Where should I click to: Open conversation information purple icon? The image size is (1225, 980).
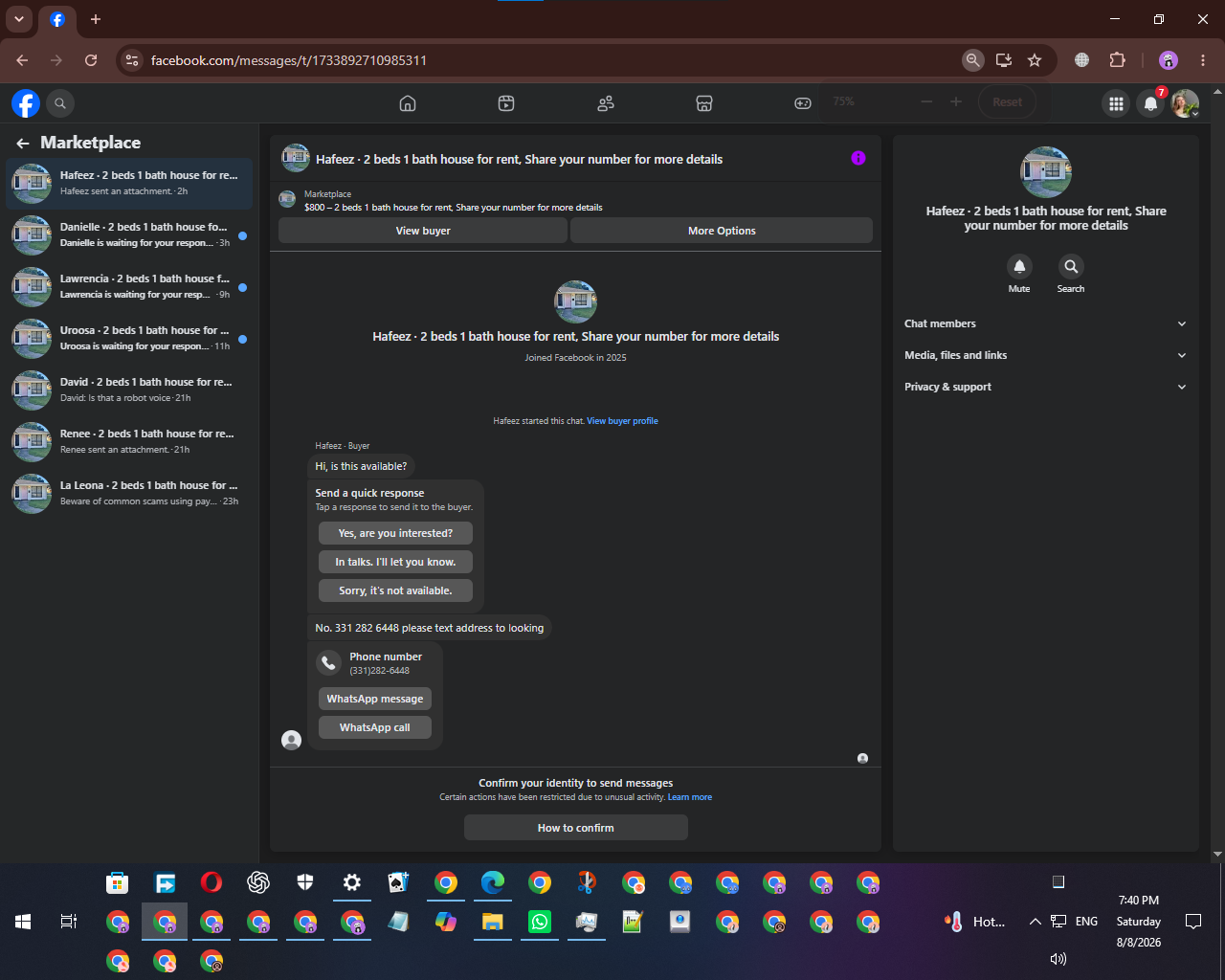coord(858,158)
